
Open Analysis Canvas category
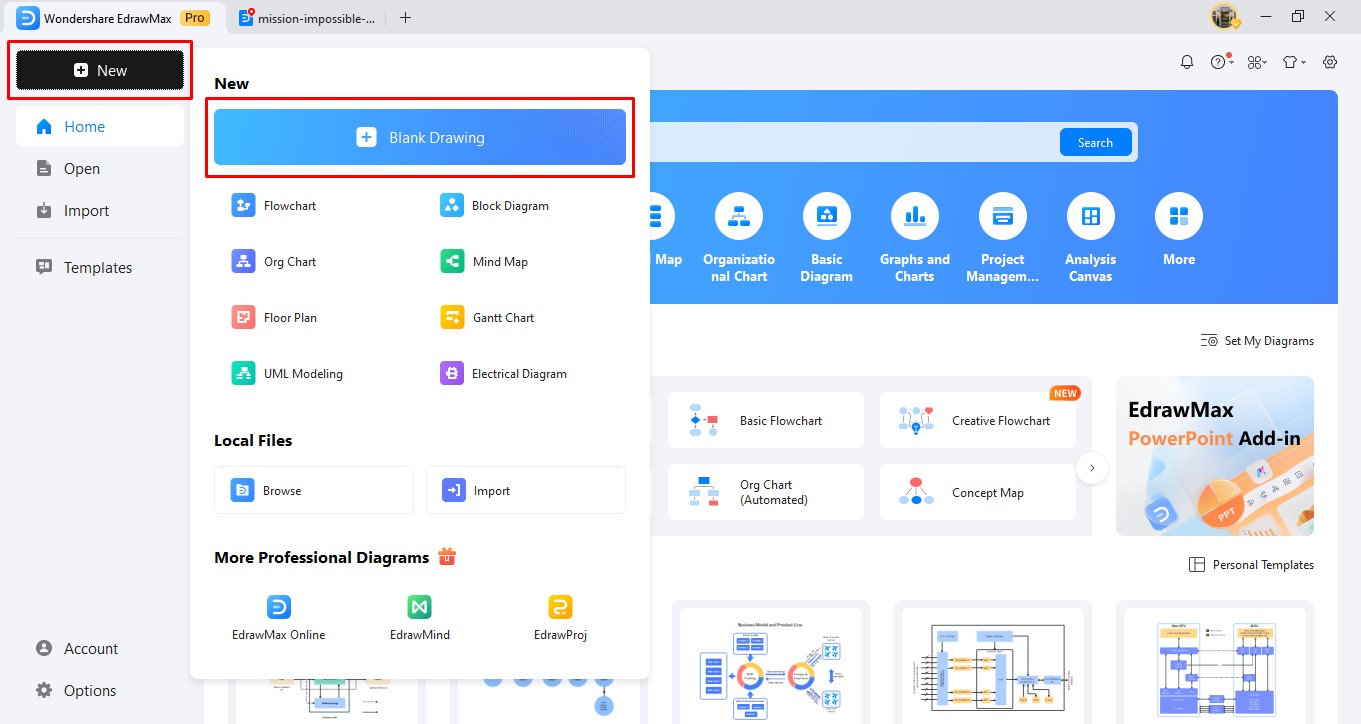point(1091,238)
